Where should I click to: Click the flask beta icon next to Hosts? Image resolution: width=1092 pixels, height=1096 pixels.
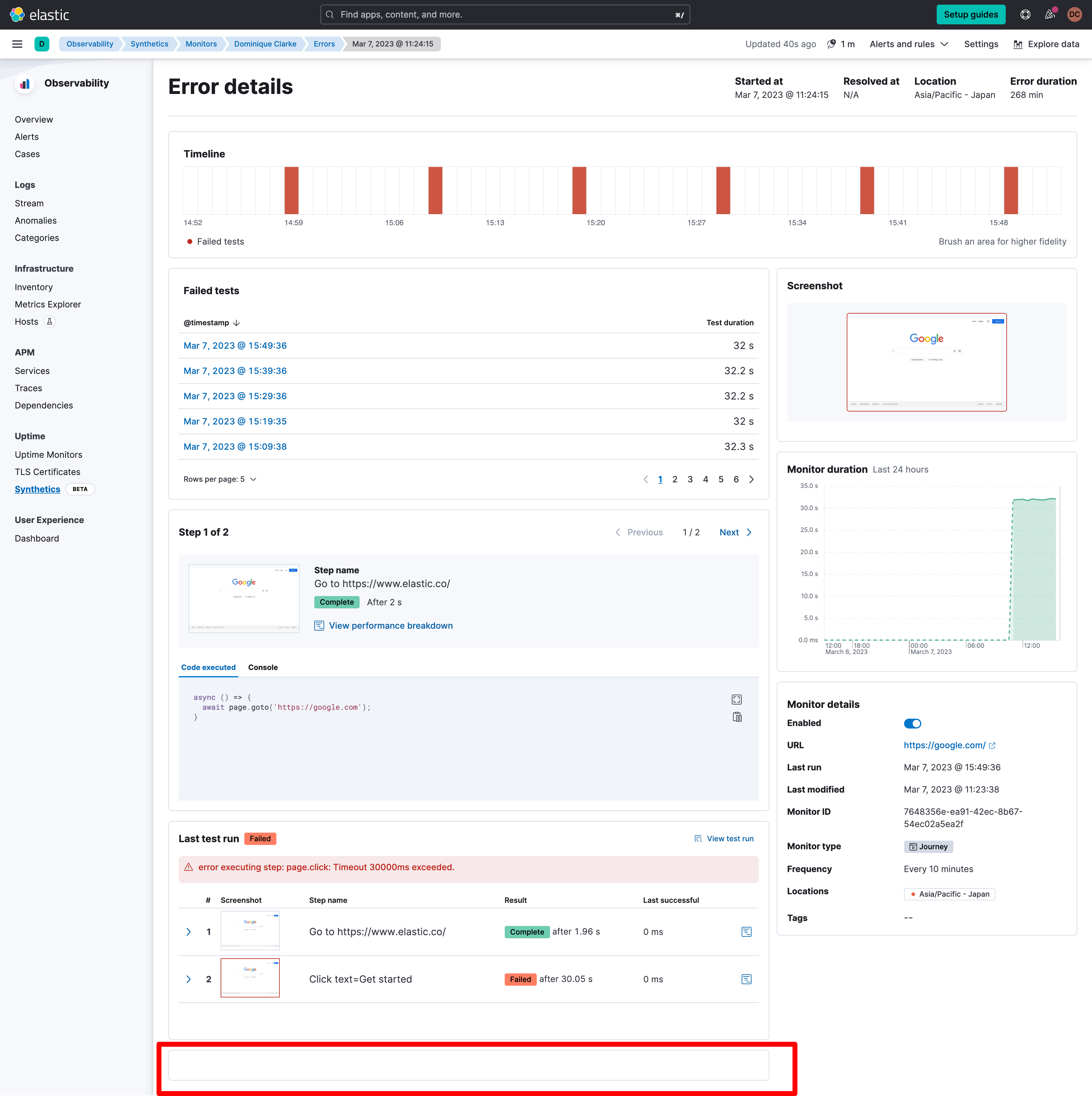(x=50, y=321)
